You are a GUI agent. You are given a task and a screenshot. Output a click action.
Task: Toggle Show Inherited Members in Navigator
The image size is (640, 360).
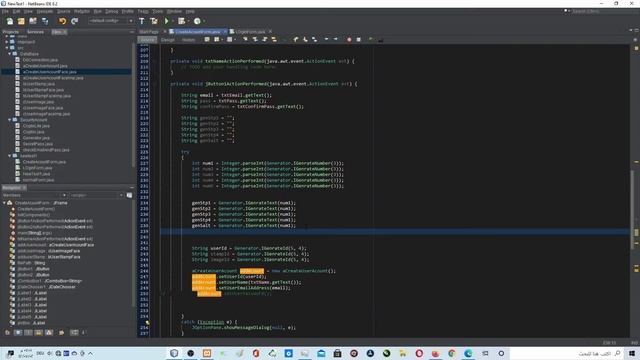coord(7,333)
